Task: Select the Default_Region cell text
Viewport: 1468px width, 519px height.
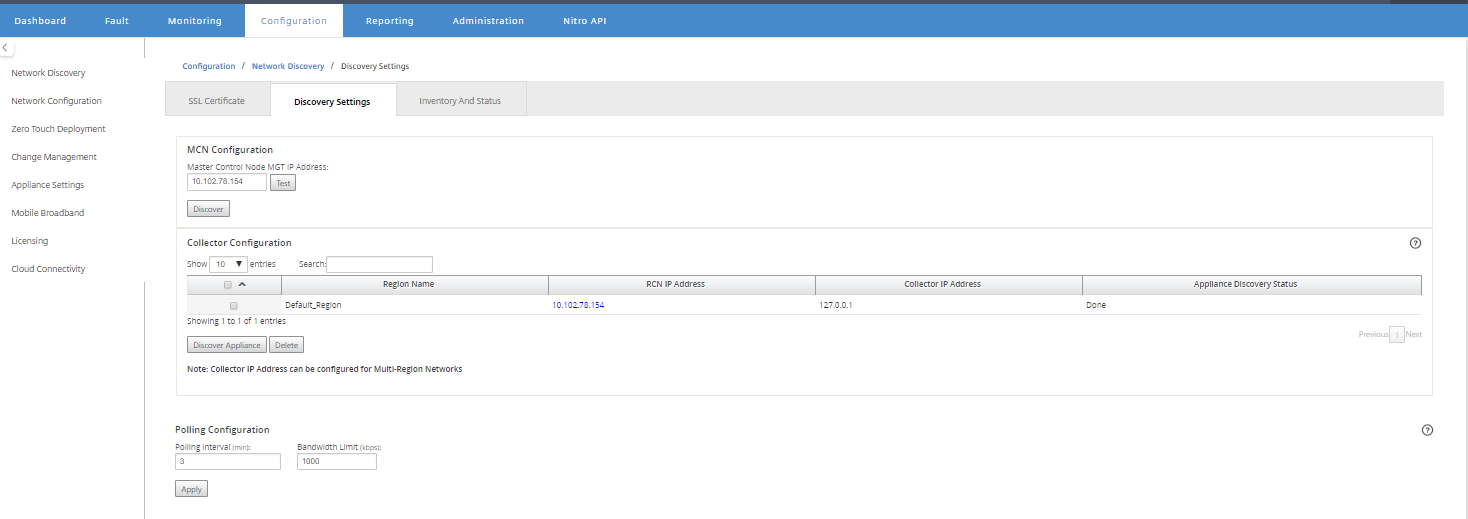Action: point(313,305)
